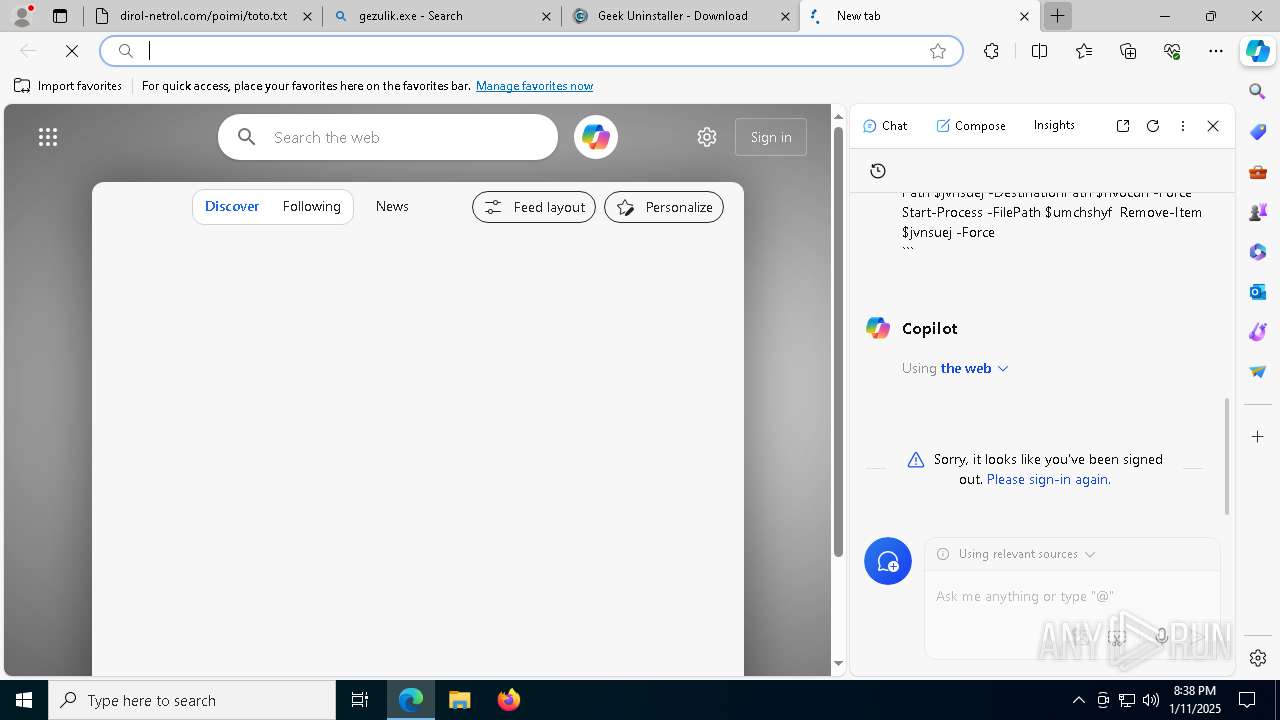This screenshot has width=1280, height=720.
Task: Open sidebar Microsoft 365 icon
Action: coord(1258,252)
